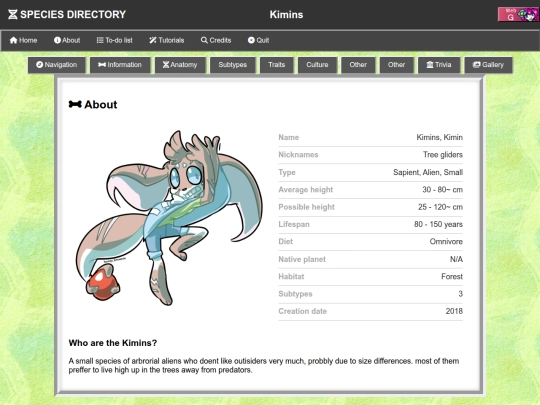Click the 'Kimins, Kimin' name value
The image size is (540, 405).
click(x=439, y=137)
